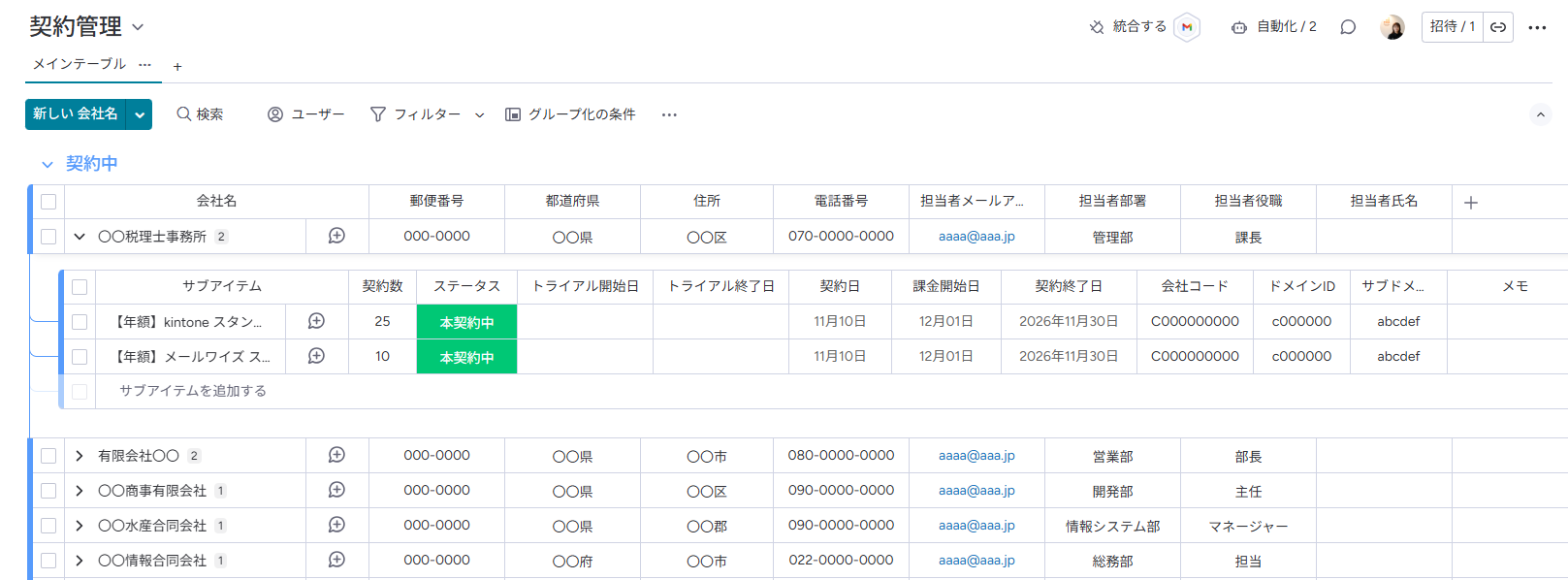Viewport: 1568px width, 580px height.
Task: Copy board link via chain icon
Action: pyautogui.click(x=1498, y=27)
